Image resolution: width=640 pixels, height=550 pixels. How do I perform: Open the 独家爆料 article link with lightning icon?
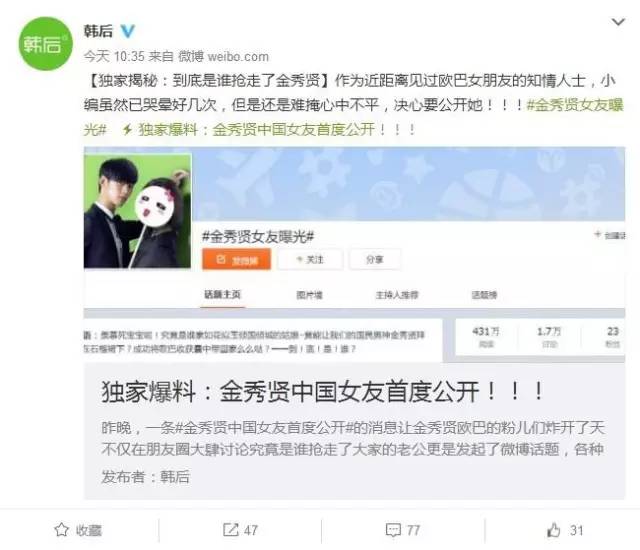coord(278,130)
